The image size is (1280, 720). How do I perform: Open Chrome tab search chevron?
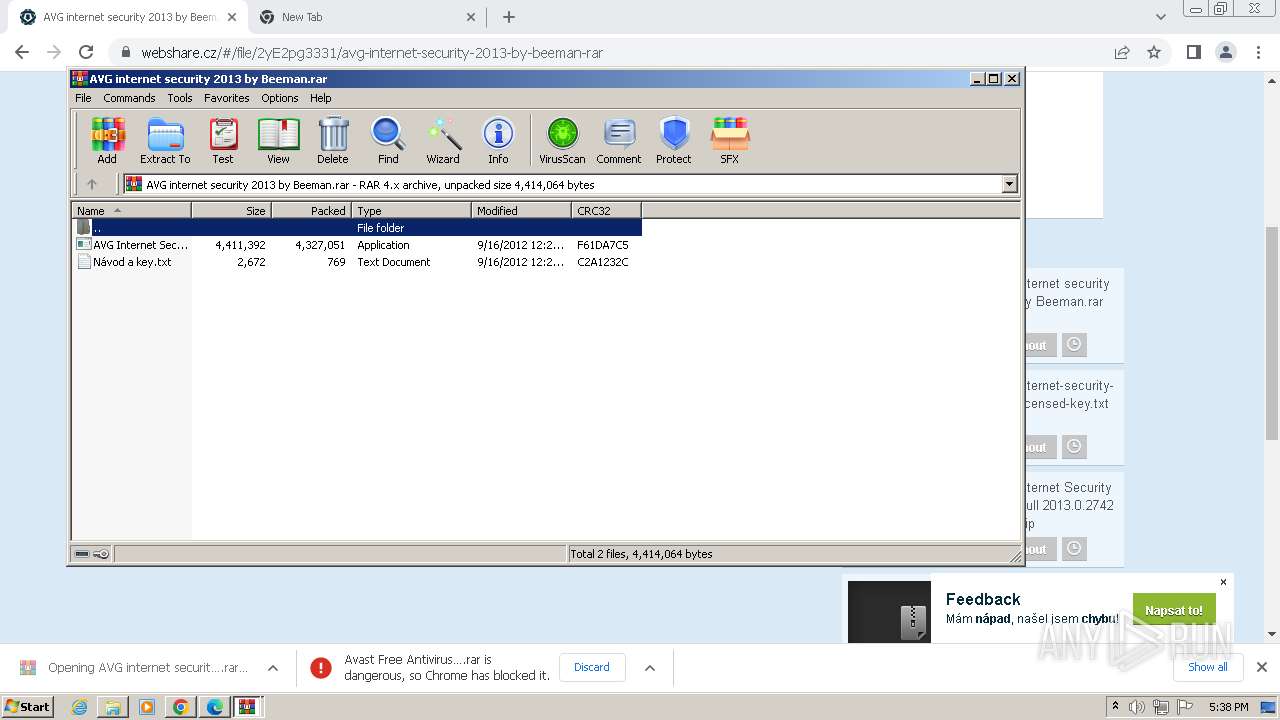(1160, 17)
